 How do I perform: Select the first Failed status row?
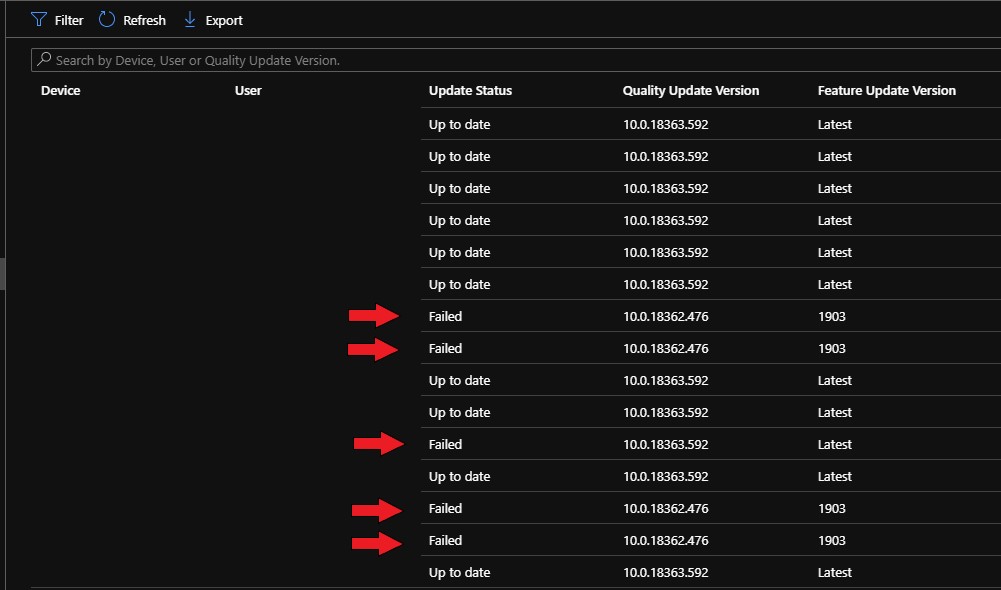[x=711, y=316]
